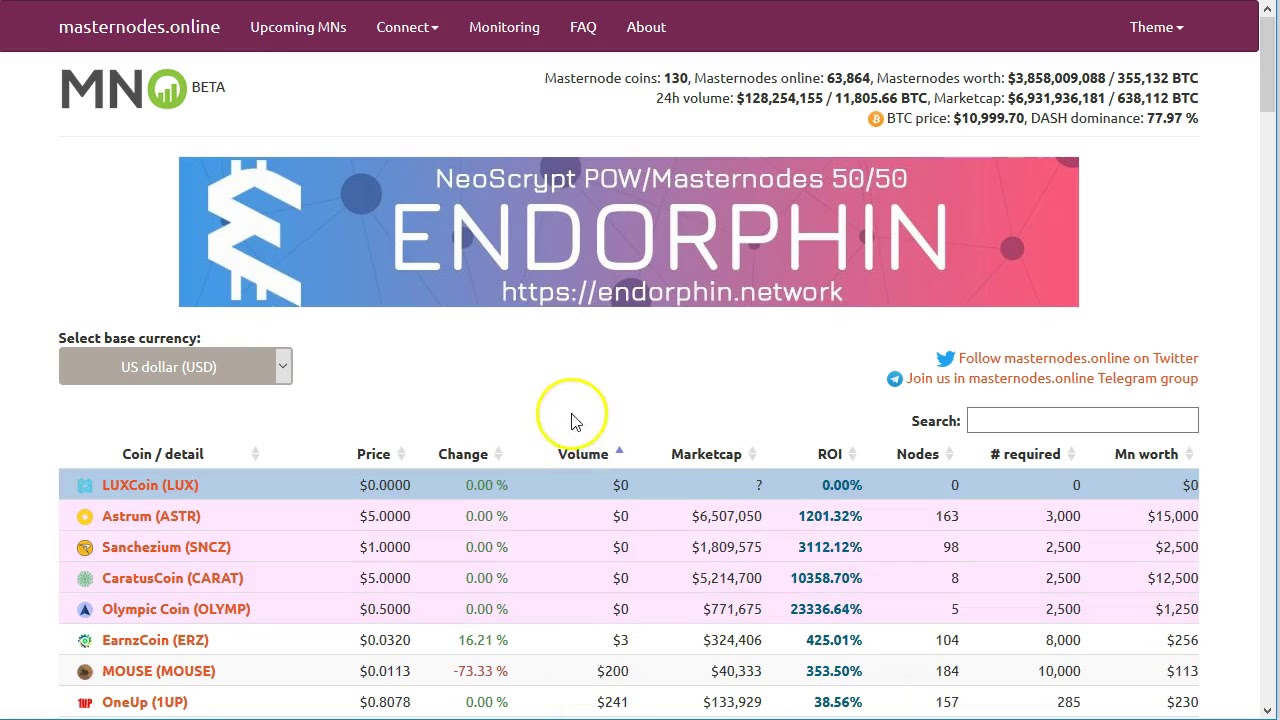
Task: Sort table by Marketcap column
Action: click(x=706, y=454)
